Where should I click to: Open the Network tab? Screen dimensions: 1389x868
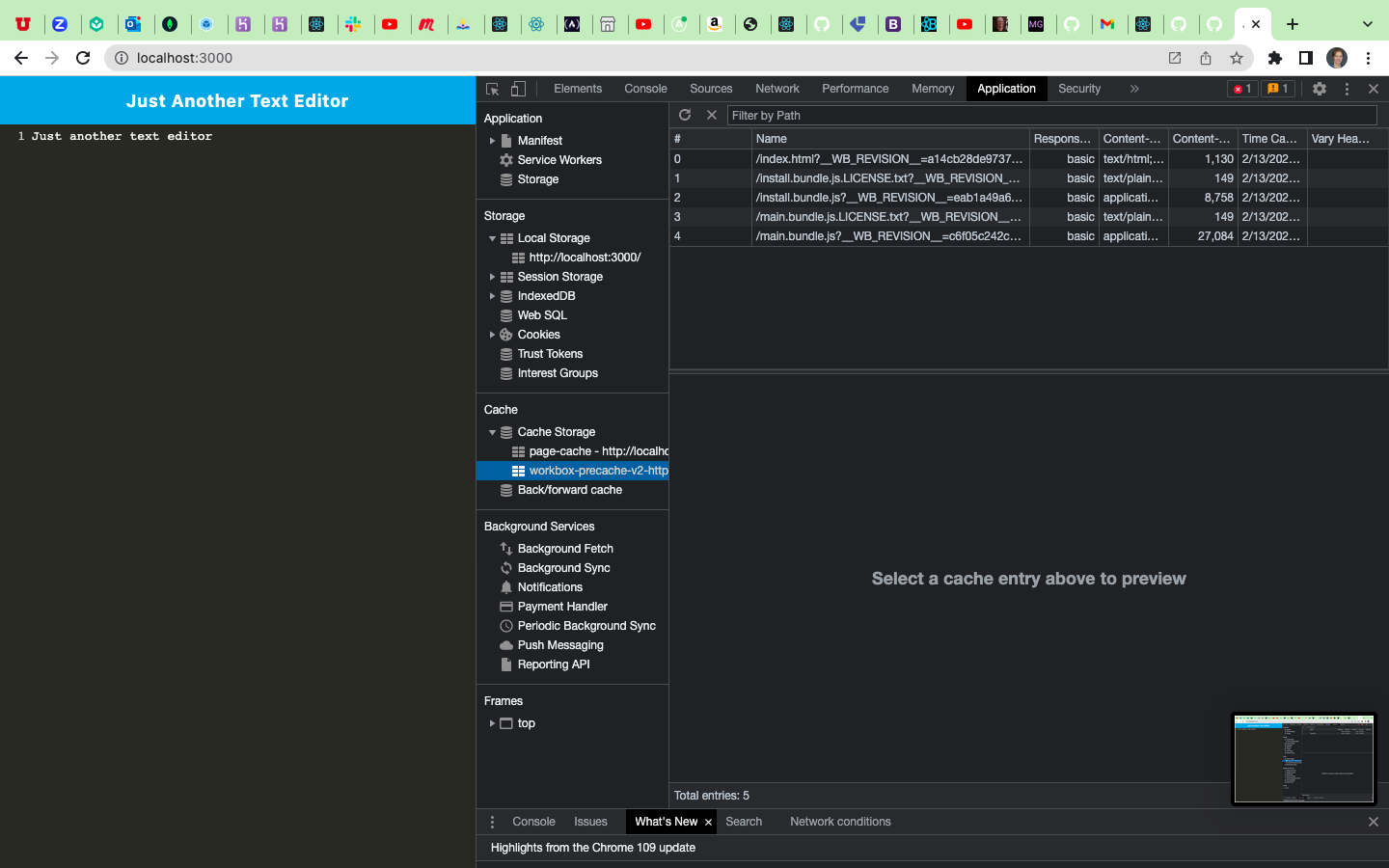click(x=777, y=89)
